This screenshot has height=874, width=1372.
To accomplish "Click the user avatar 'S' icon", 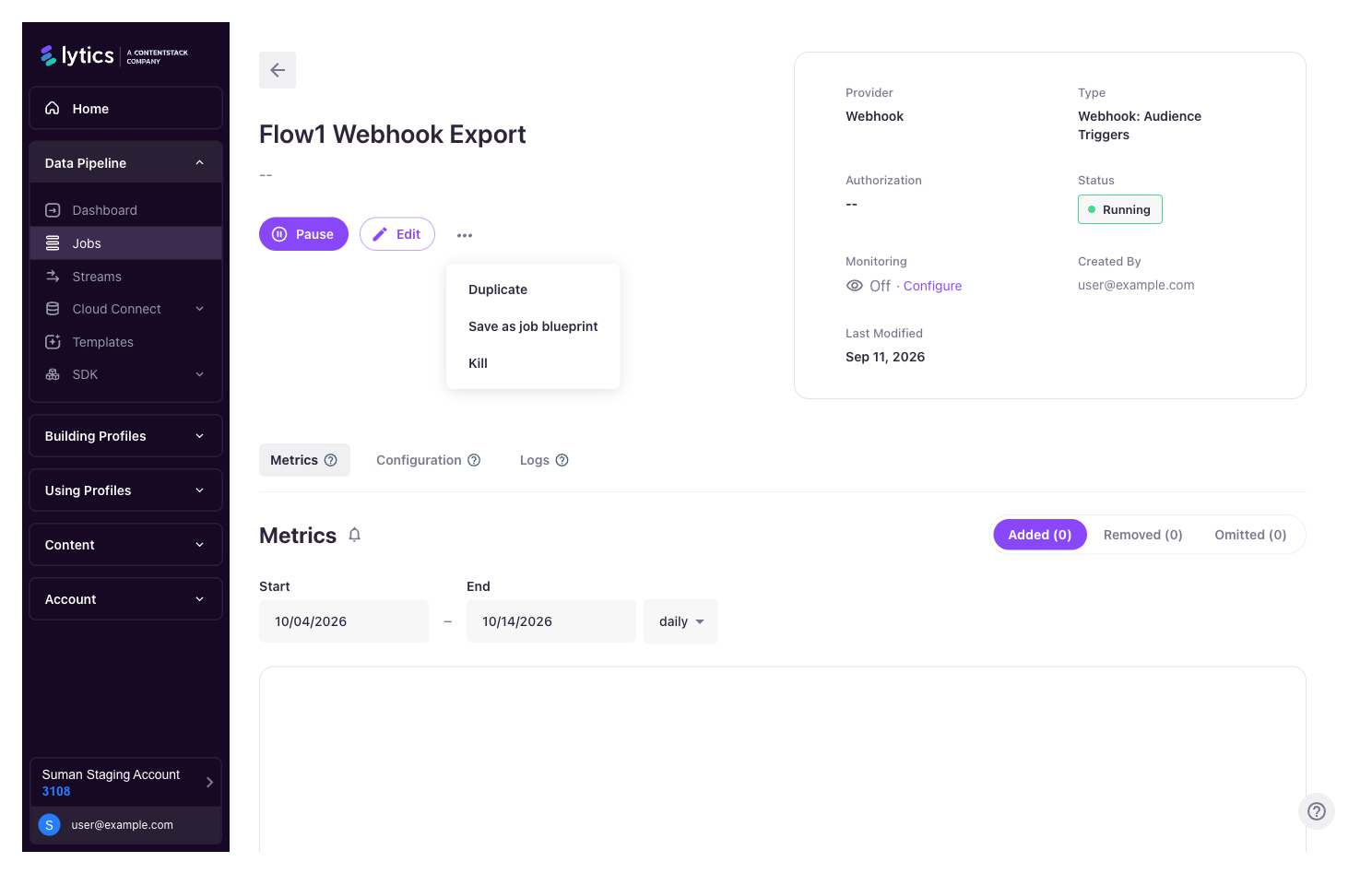I will (50, 825).
